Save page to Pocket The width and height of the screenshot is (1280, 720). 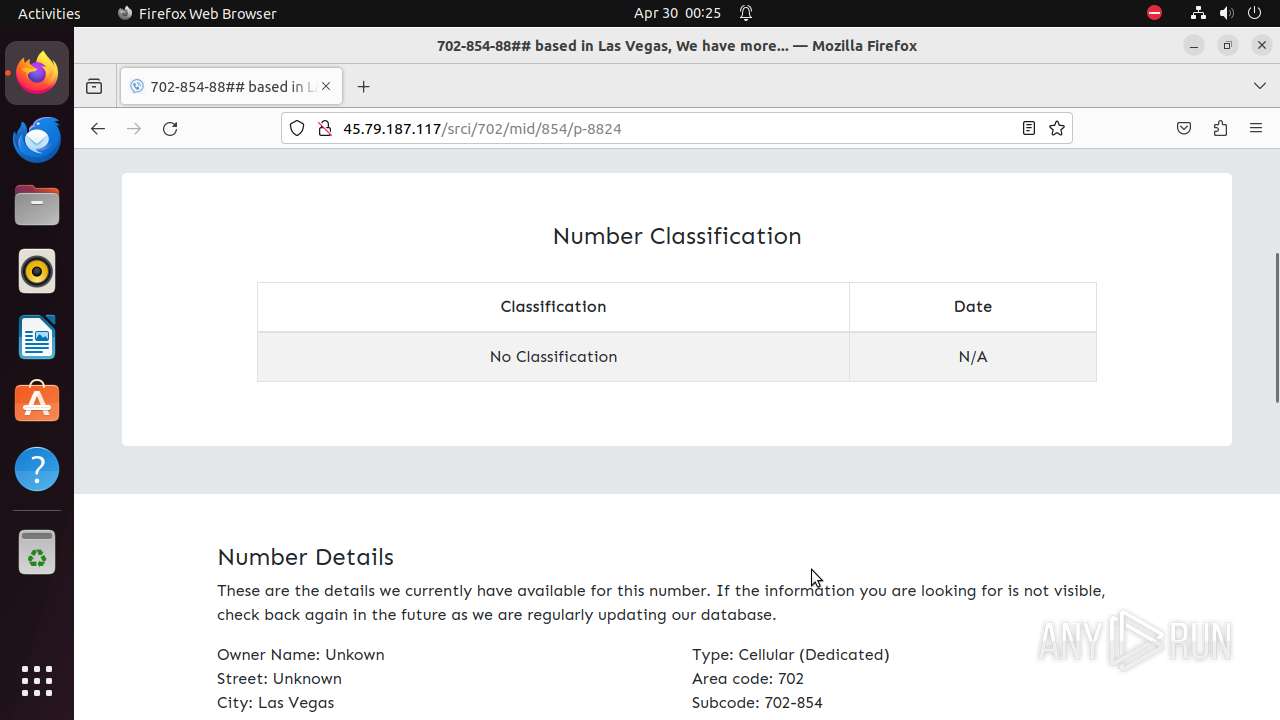pyautogui.click(x=1184, y=128)
